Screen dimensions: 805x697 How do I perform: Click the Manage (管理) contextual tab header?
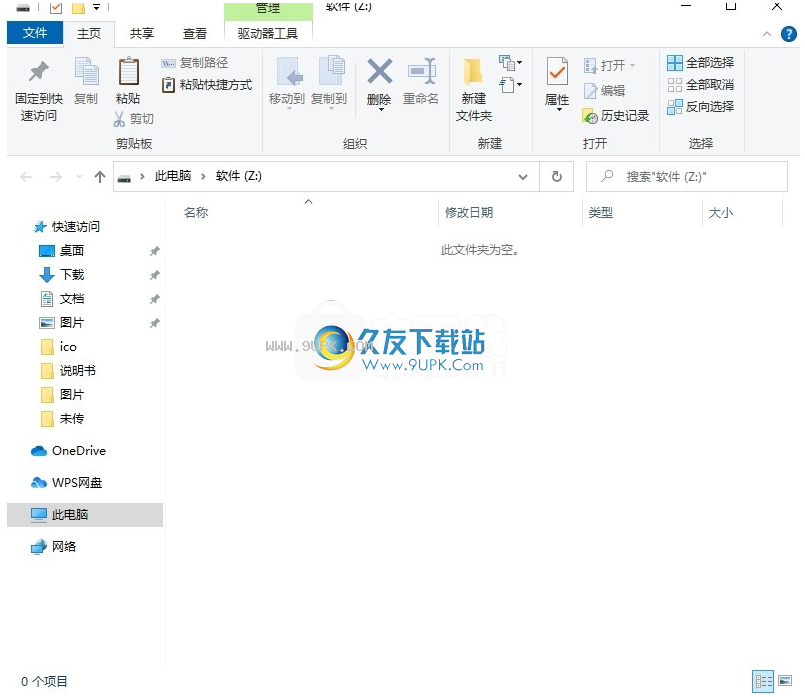pos(268,9)
